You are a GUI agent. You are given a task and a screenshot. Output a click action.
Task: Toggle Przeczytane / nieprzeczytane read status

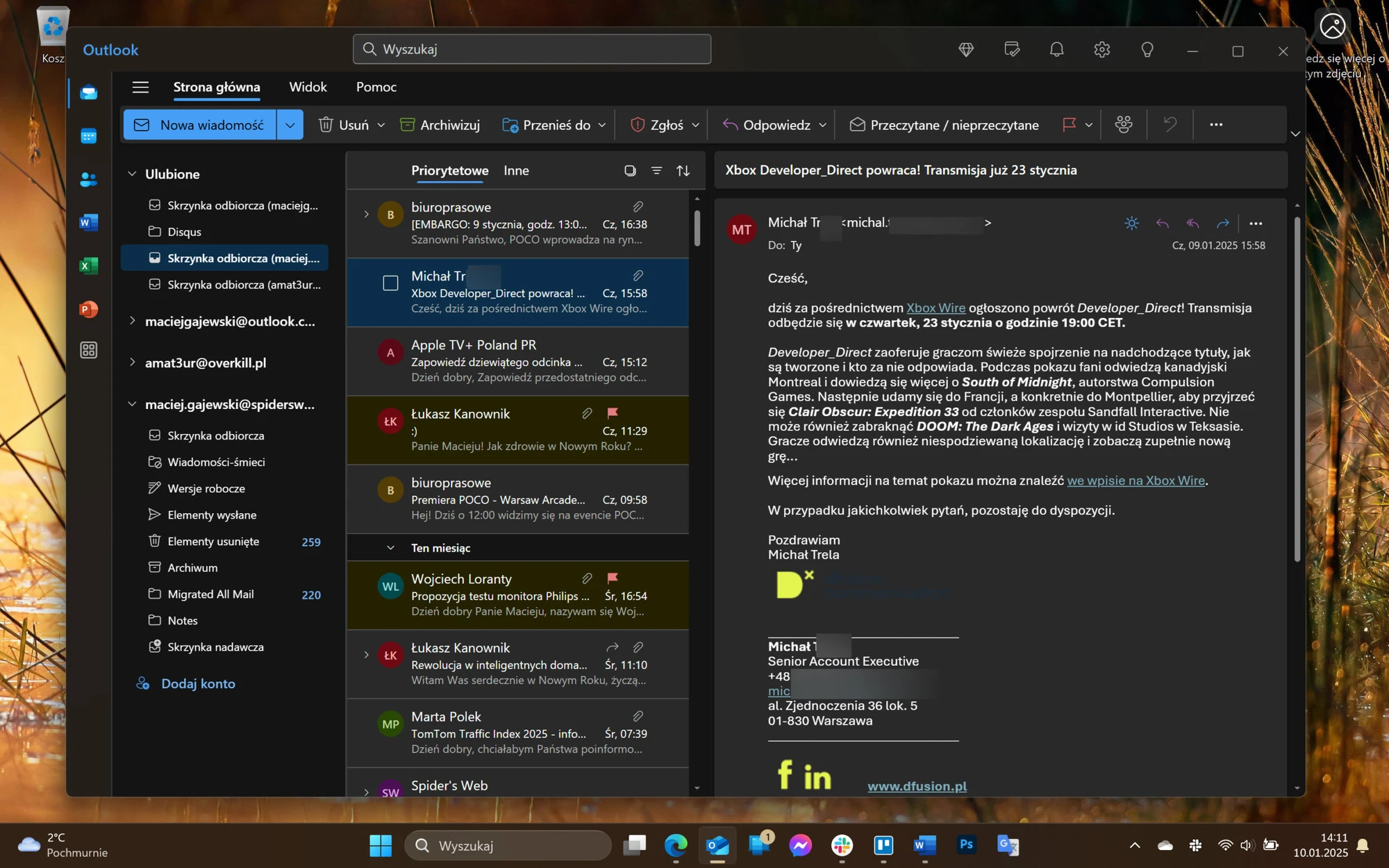point(945,125)
